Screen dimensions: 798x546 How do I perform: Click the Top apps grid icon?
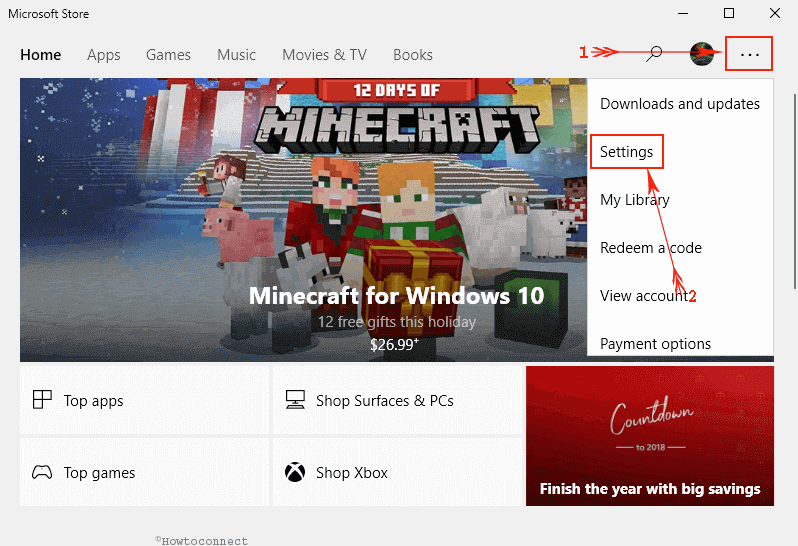coord(42,400)
